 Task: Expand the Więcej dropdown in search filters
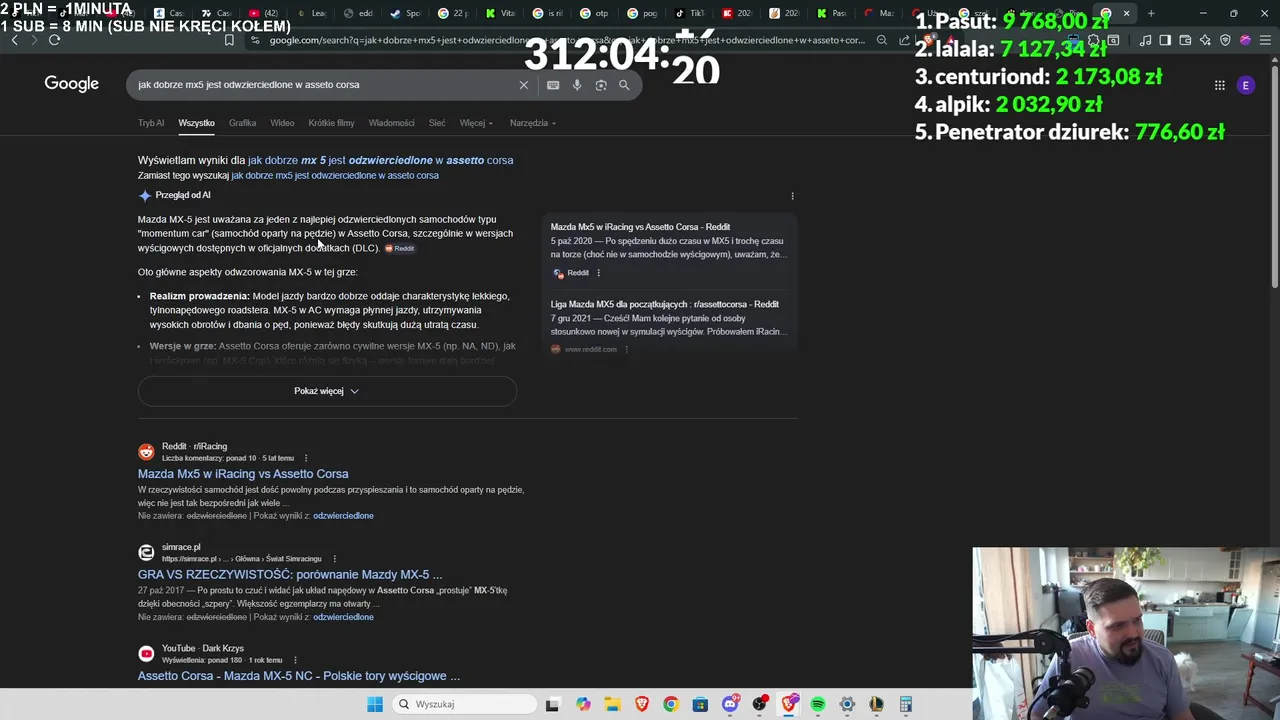coord(476,123)
